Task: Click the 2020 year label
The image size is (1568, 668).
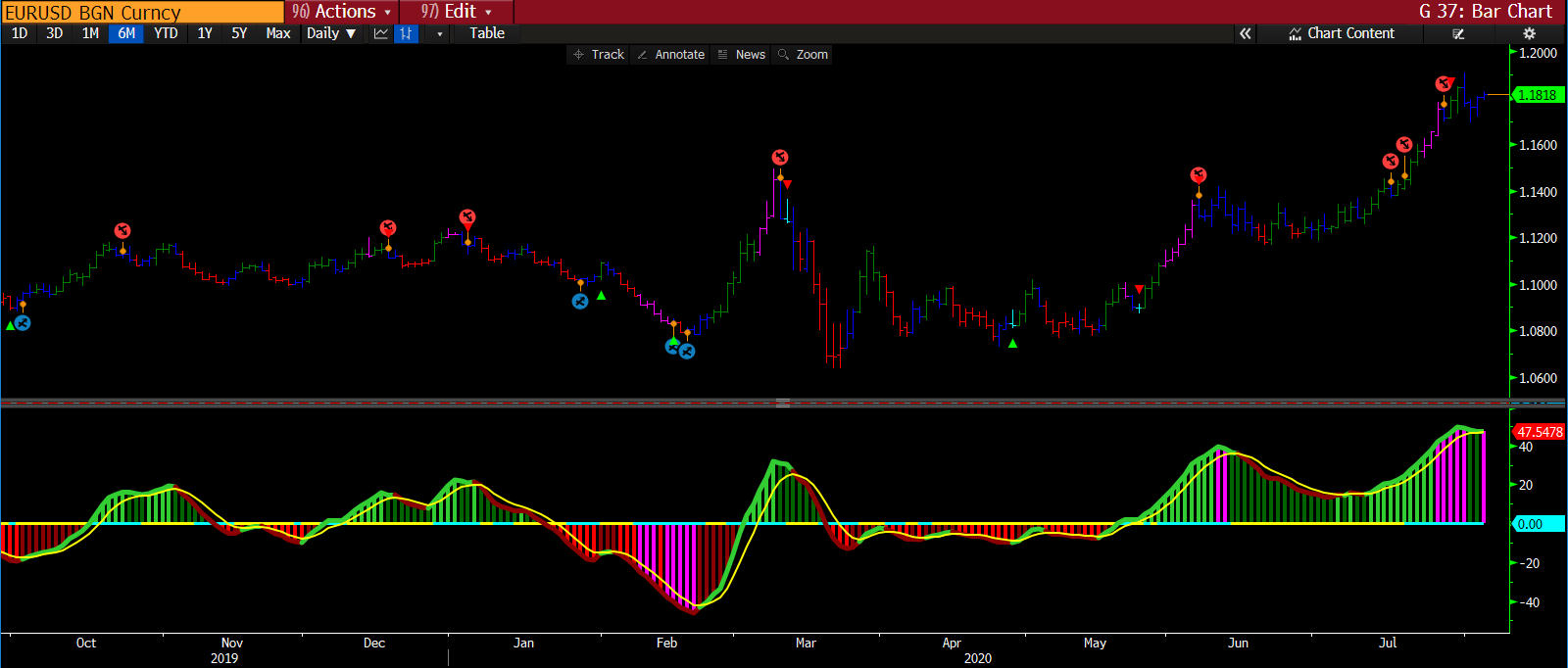Action: pyautogui.click(x=977, y=658)
